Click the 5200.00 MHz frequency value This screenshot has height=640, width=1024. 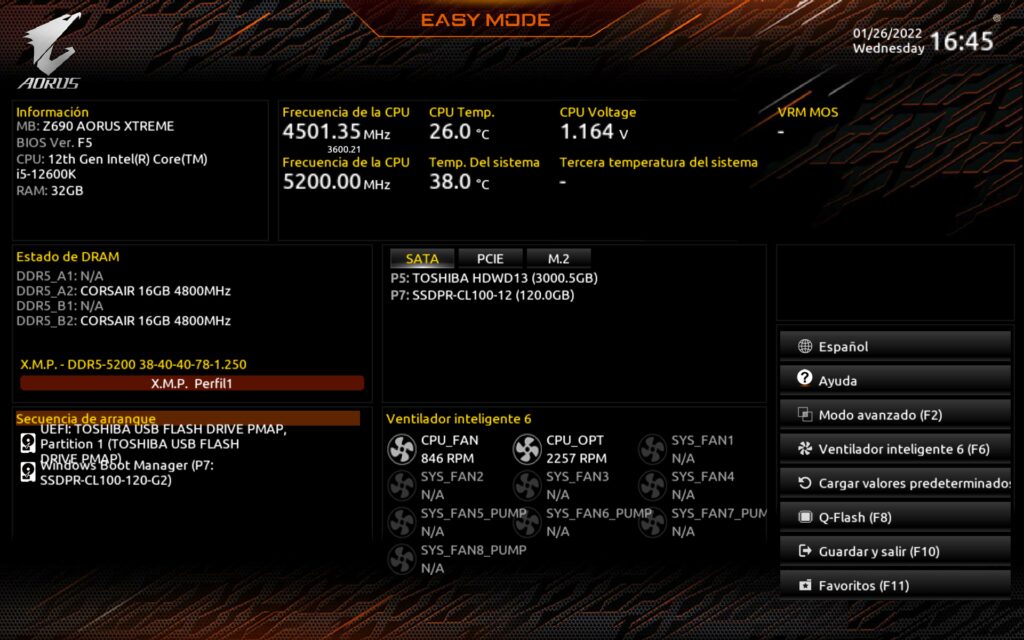tap(336, 182)
